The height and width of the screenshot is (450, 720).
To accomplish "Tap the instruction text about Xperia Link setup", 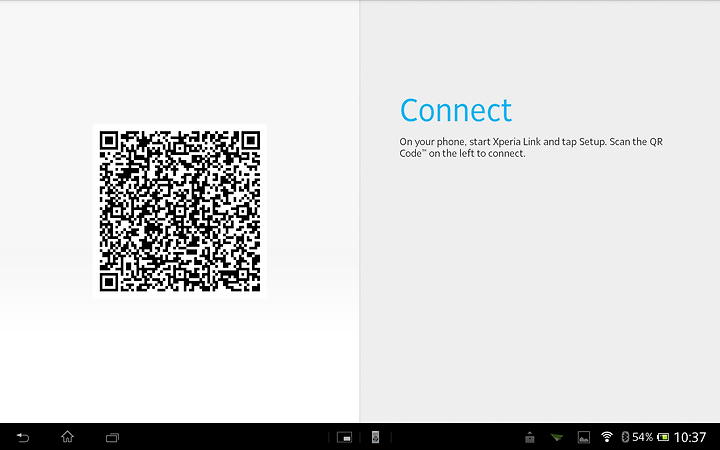I will pos(531,147).
